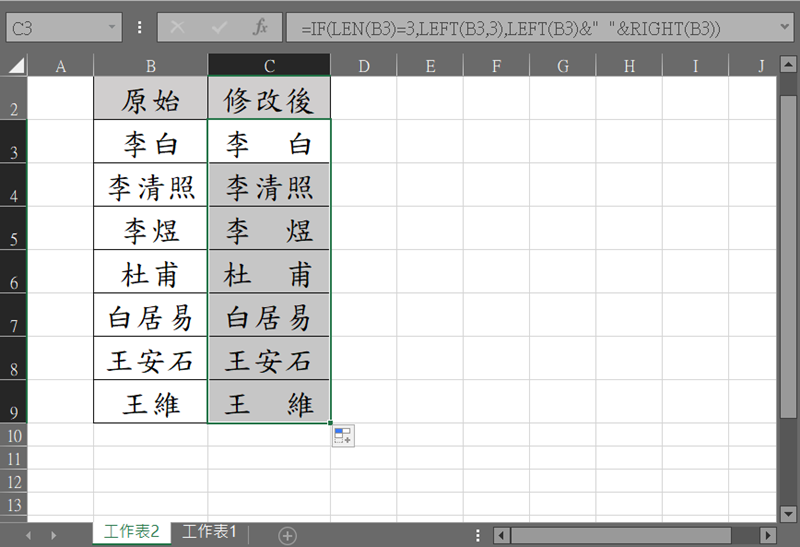The height and width of the screenshot is (547, 800).
Task: Click cell B9 containing 王維
Action: click(151, 402)
